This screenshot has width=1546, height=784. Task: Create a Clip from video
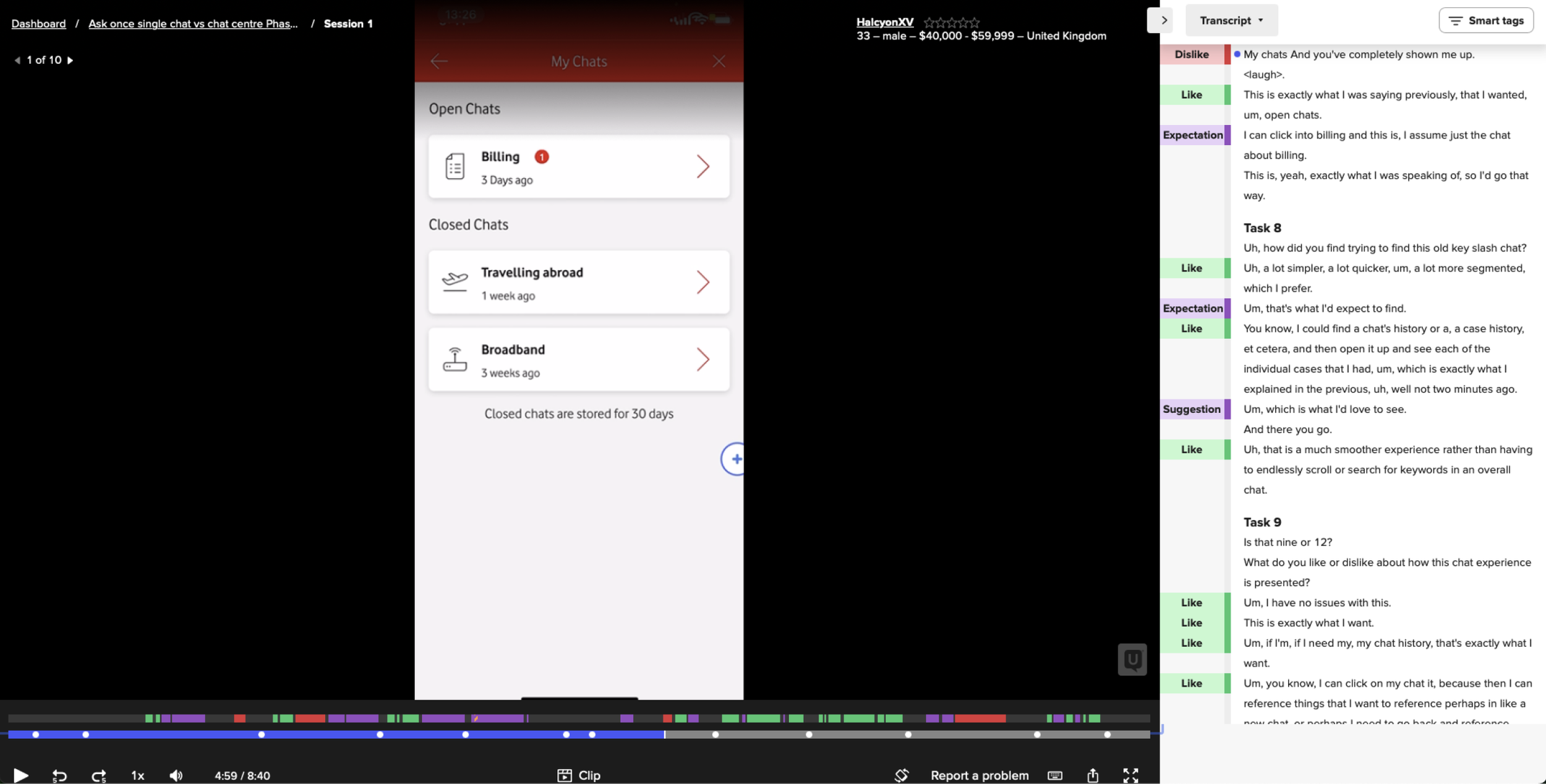tap(579, 775)
